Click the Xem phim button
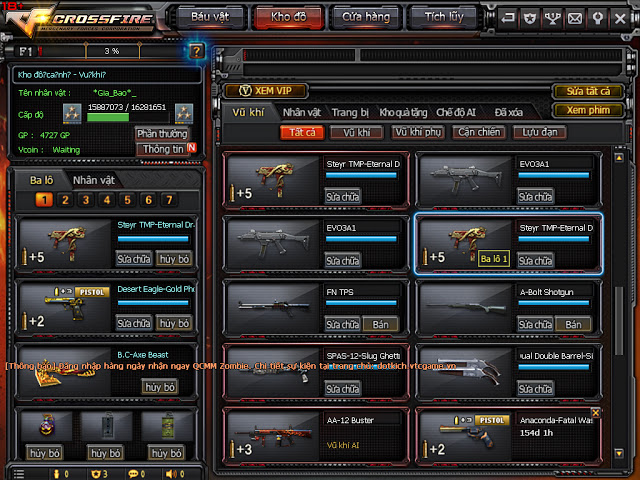Viewport: 640px width, 480px height. point(588,110)
